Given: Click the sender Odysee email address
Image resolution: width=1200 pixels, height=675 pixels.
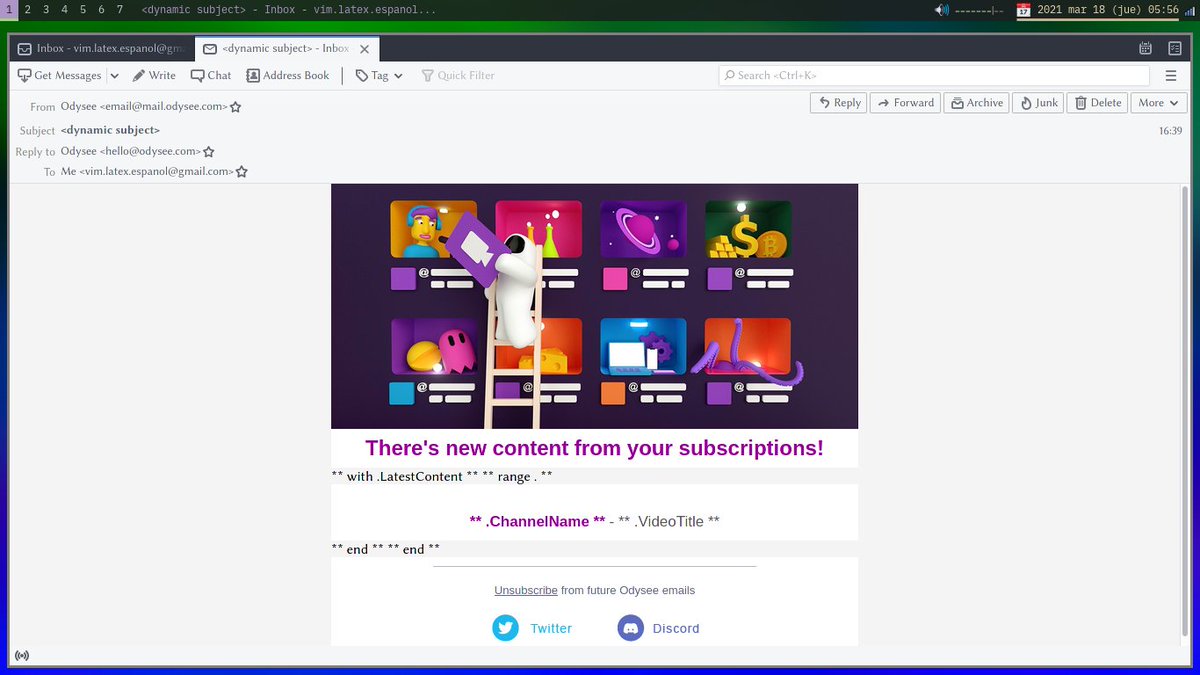Looking at the screenshot, I should 144,106.
